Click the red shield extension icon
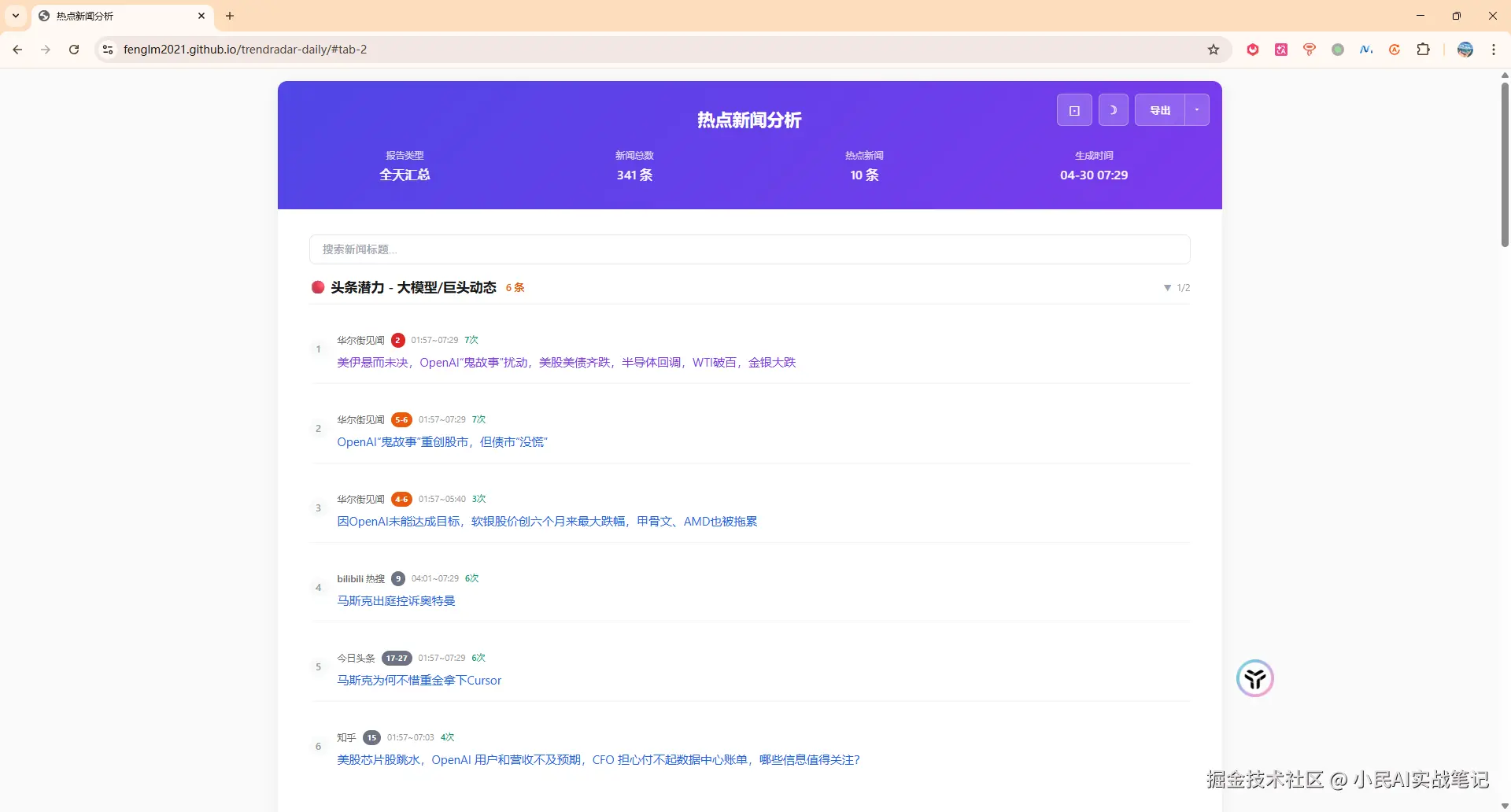 coord(1253,50)
